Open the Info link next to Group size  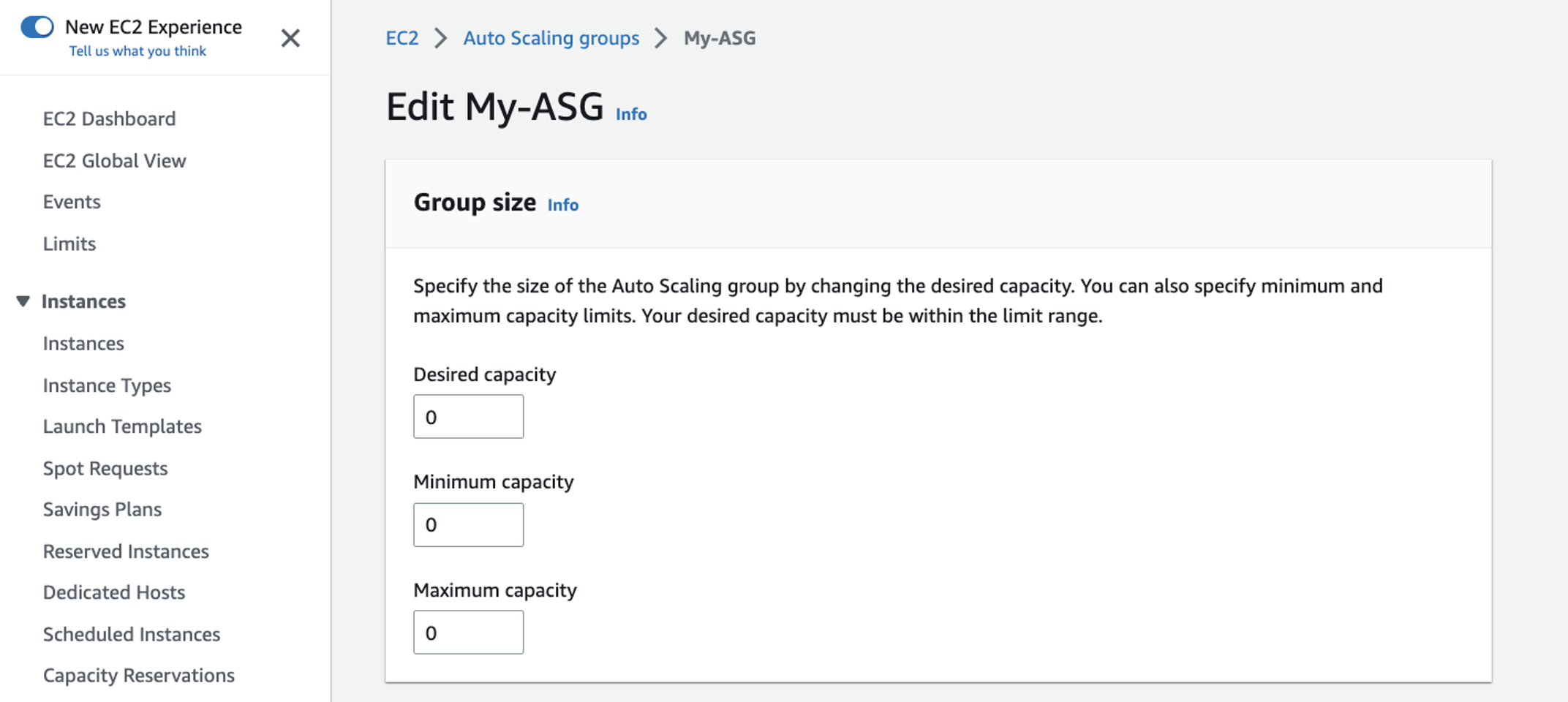(x=562, y=205)
